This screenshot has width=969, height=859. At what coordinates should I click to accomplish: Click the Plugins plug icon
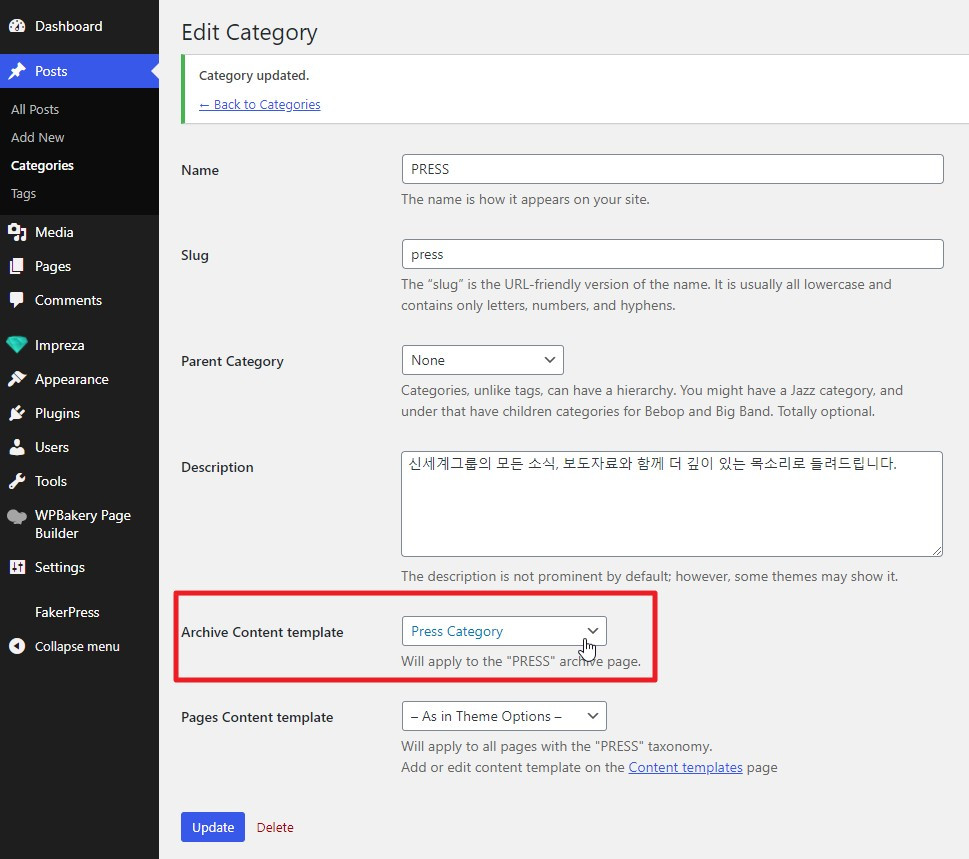pos(17,413)
